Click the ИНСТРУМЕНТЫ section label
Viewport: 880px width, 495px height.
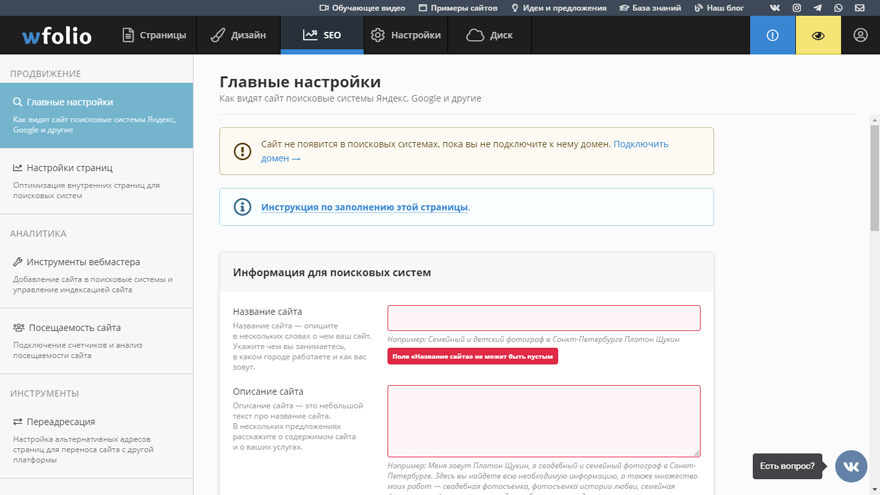pyautogui.click(x=44, y=393)
